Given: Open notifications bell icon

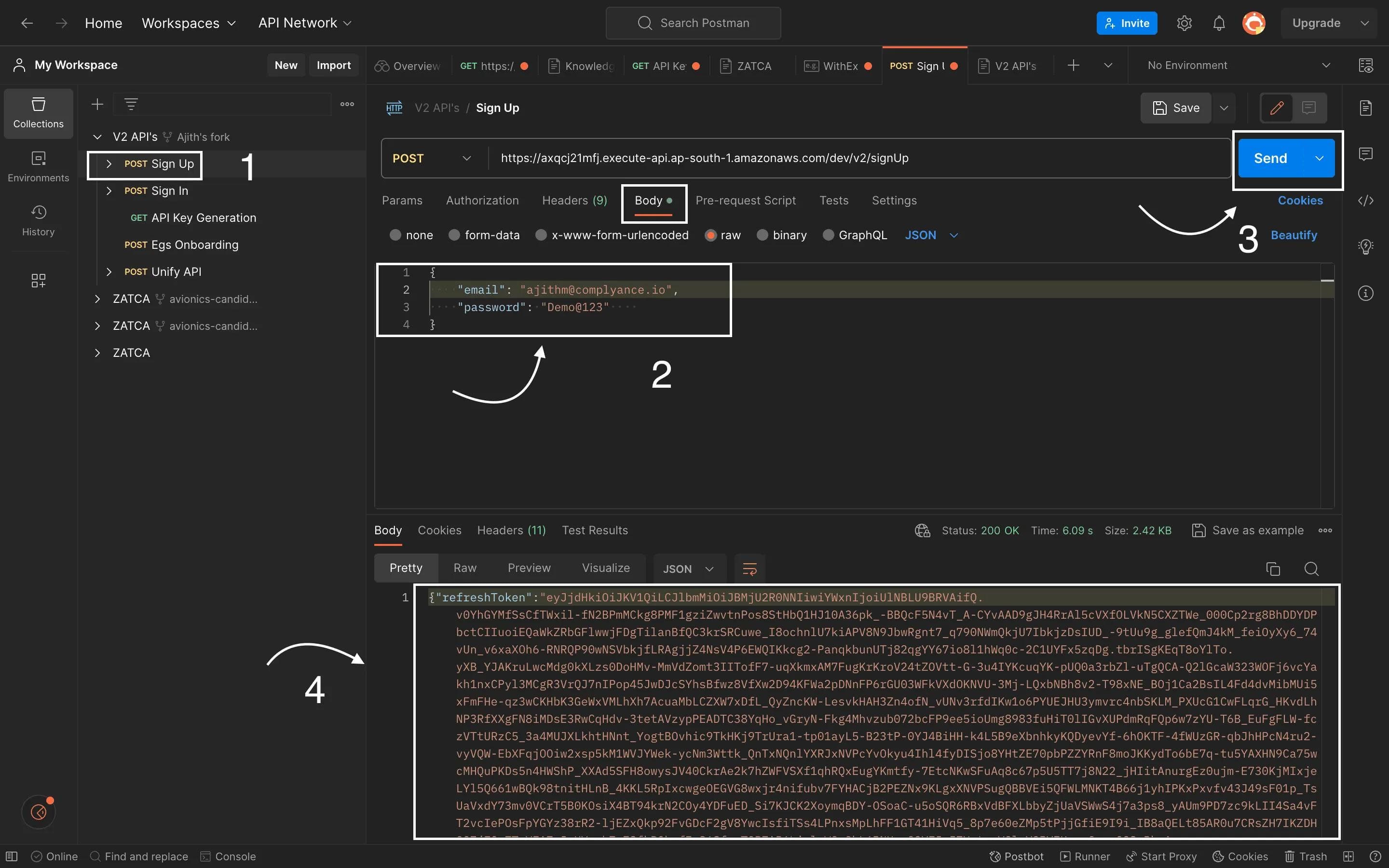Looking at the screenshot, I should [1219, 23].
